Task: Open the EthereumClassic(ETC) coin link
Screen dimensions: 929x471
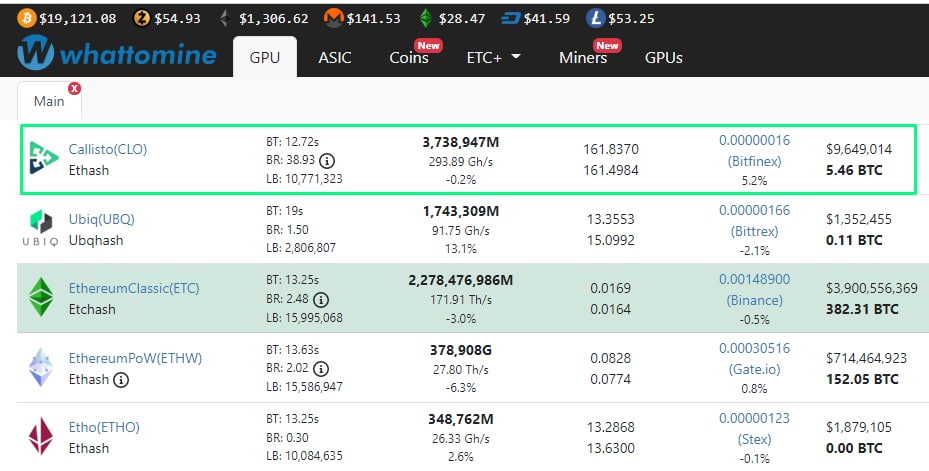Action: [134, 288]
